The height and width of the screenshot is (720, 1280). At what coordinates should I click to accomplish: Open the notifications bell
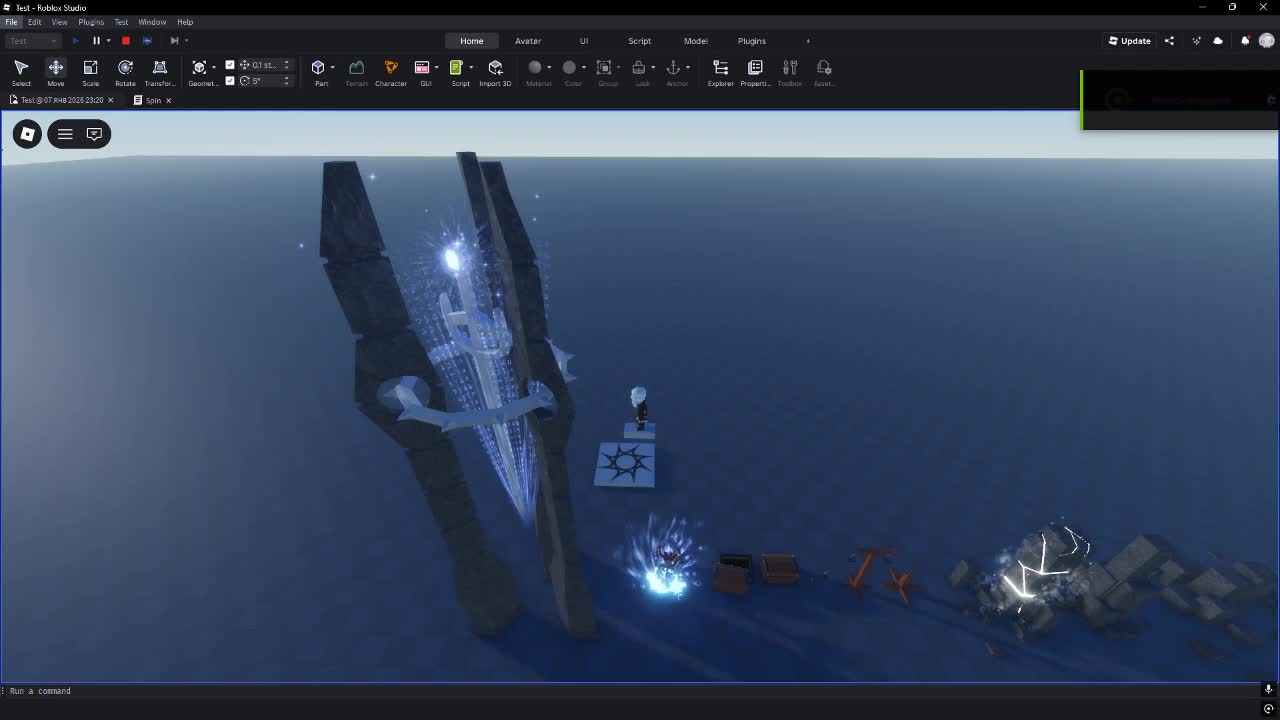tap(1245, 41)
